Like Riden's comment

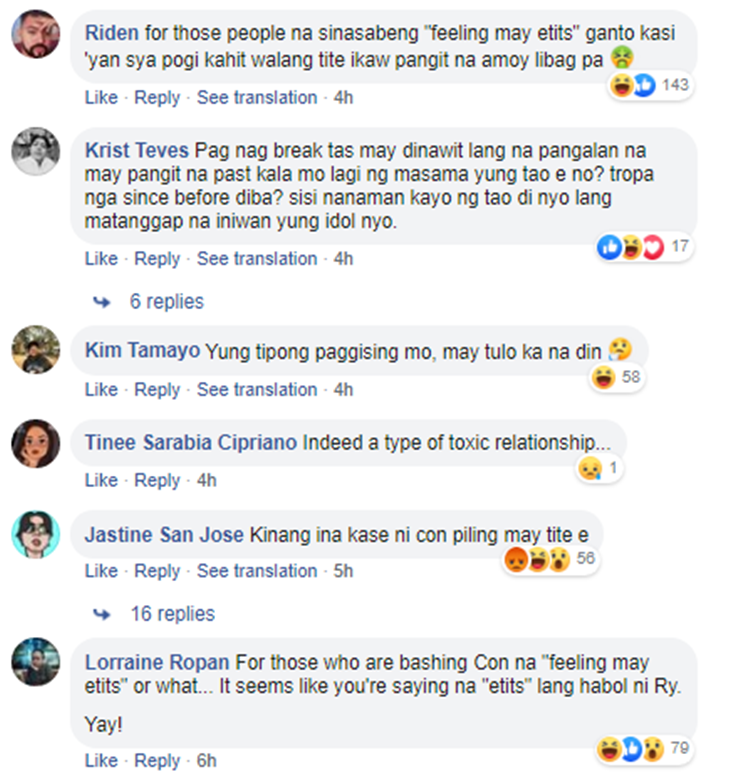[x=102, y=97]
